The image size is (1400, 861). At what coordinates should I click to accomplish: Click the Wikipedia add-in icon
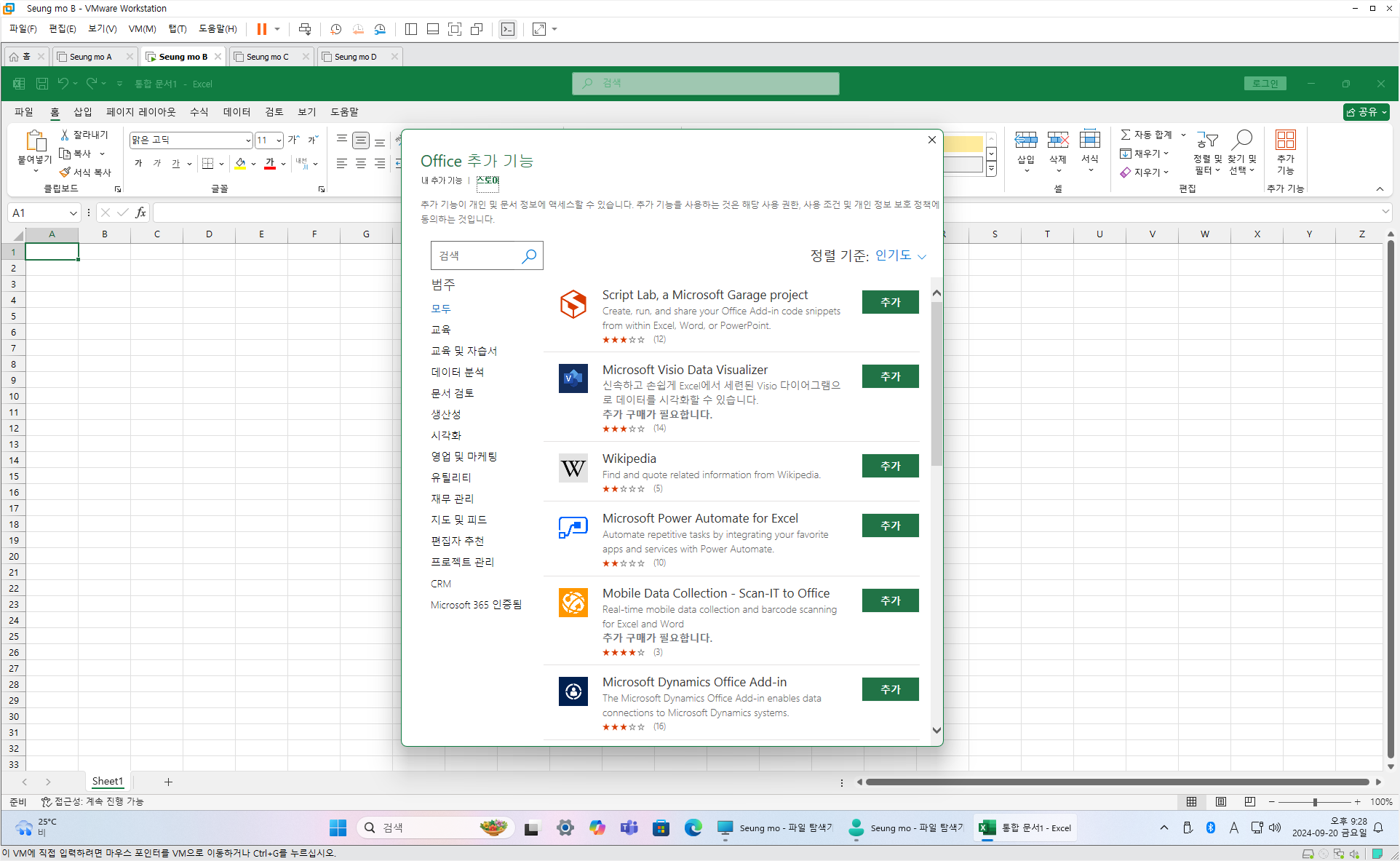point(573,468)
